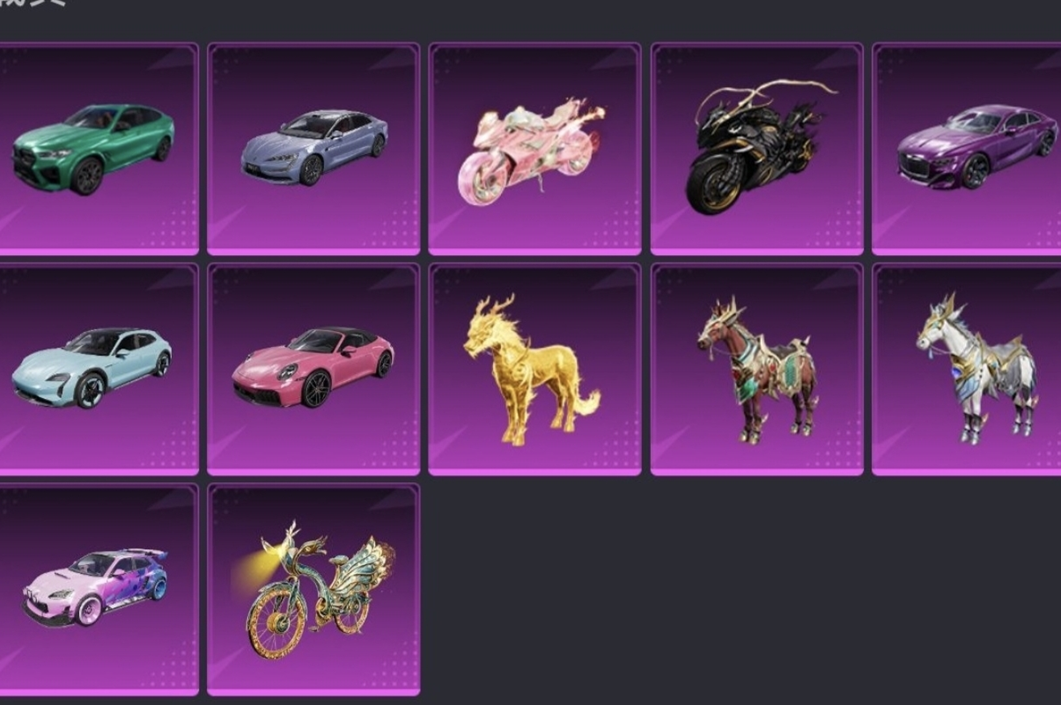Pick the golden Qilin mount

(535, 369)
